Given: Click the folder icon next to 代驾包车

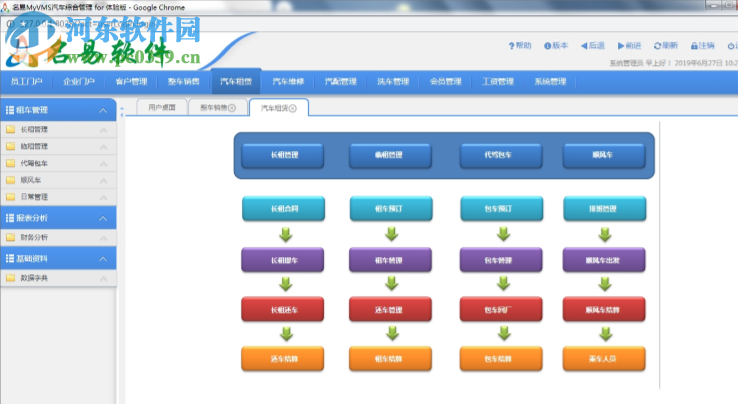Looking at the screenshot, I should pyautogui.click(x=10, y=163).
